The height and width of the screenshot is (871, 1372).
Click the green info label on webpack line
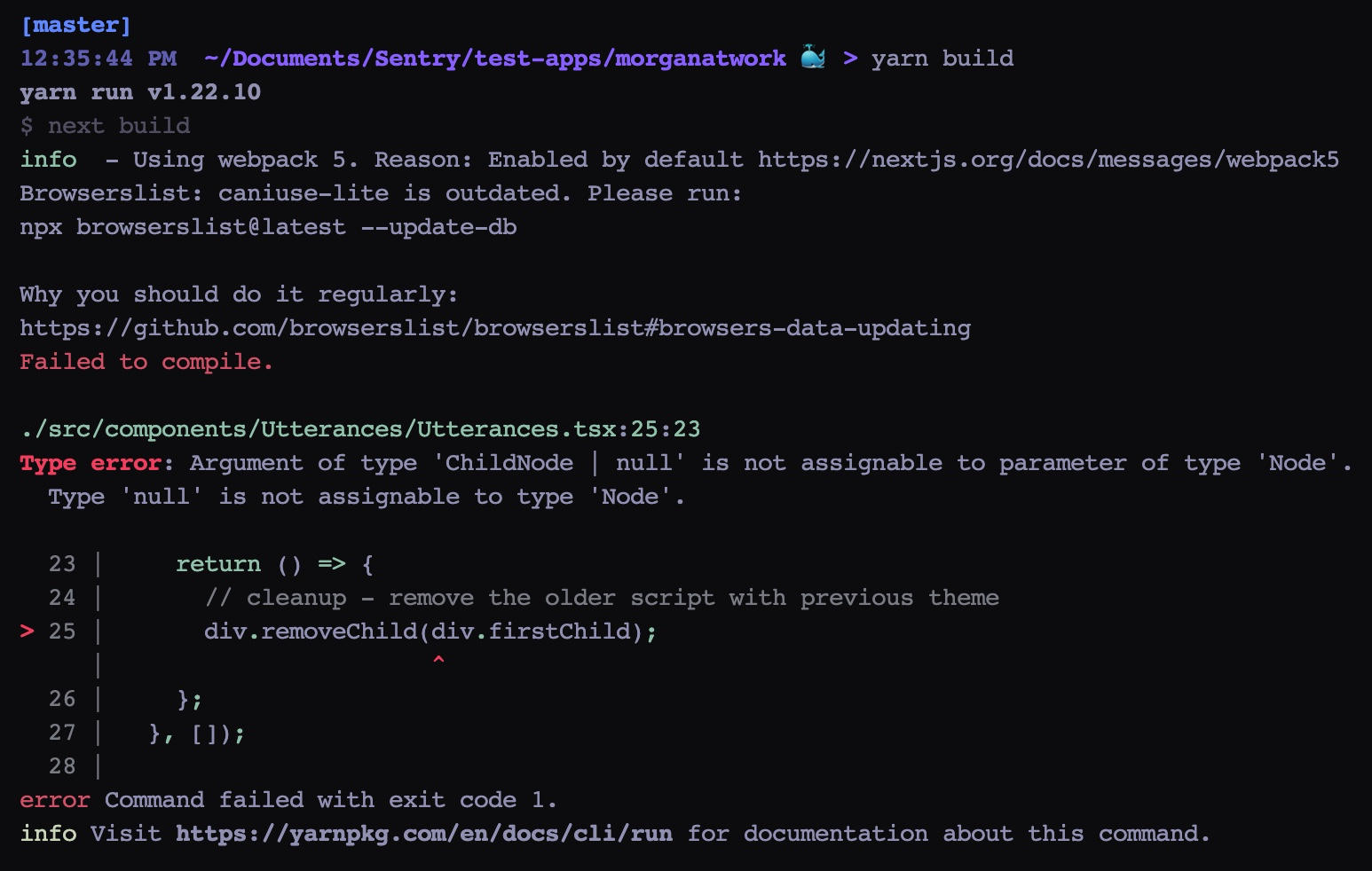(49, 160)
